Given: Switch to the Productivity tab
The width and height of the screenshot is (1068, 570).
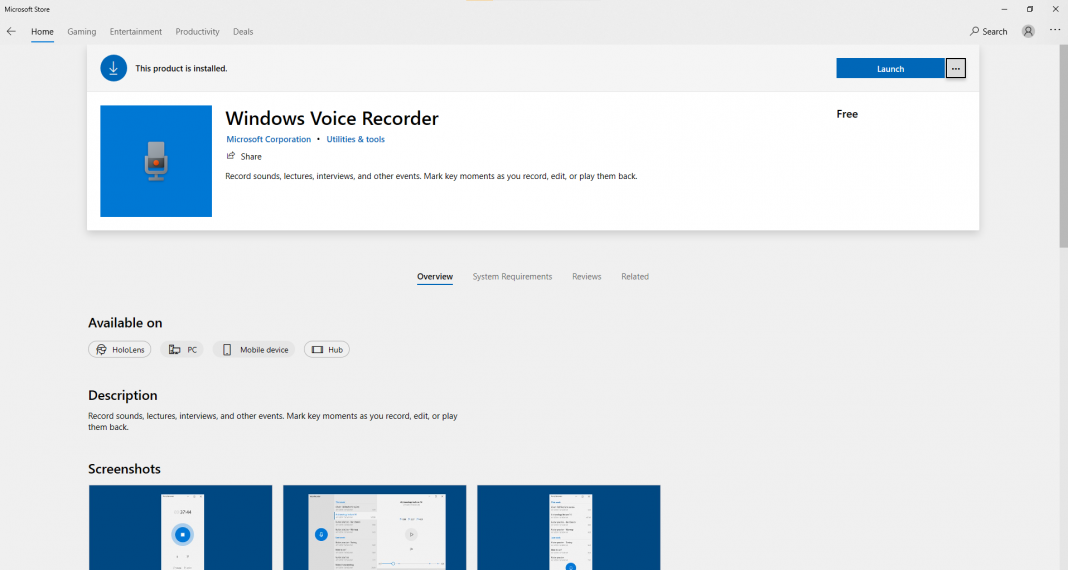Looking at the screenshot, I should click(x=198, y=31).
